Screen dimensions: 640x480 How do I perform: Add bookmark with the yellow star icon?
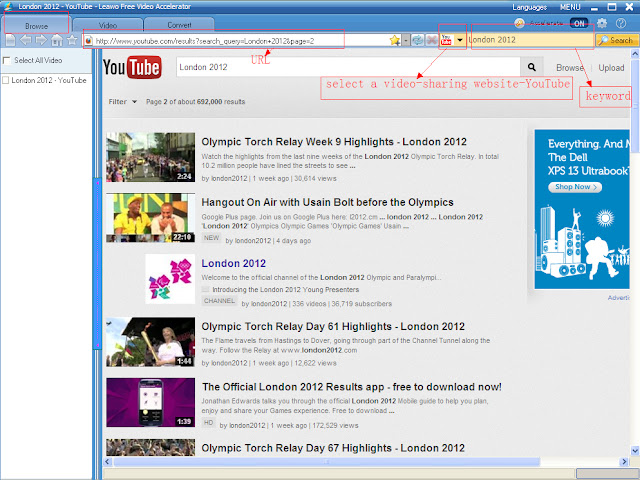(x=394, y=40)
